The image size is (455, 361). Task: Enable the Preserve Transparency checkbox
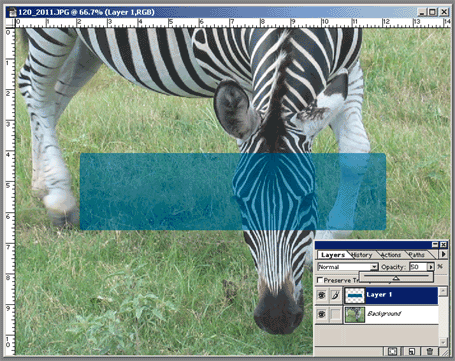[320, 280]
